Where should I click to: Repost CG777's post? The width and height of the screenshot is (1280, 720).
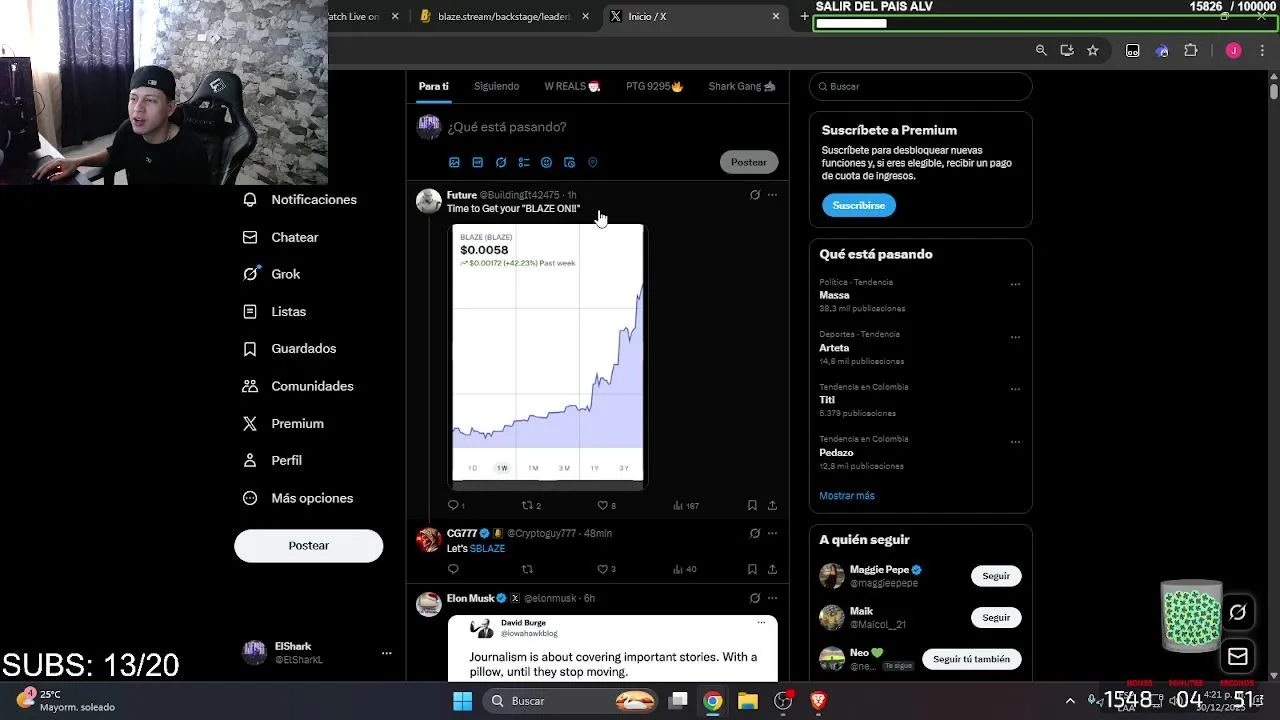[x=527, y=569]
